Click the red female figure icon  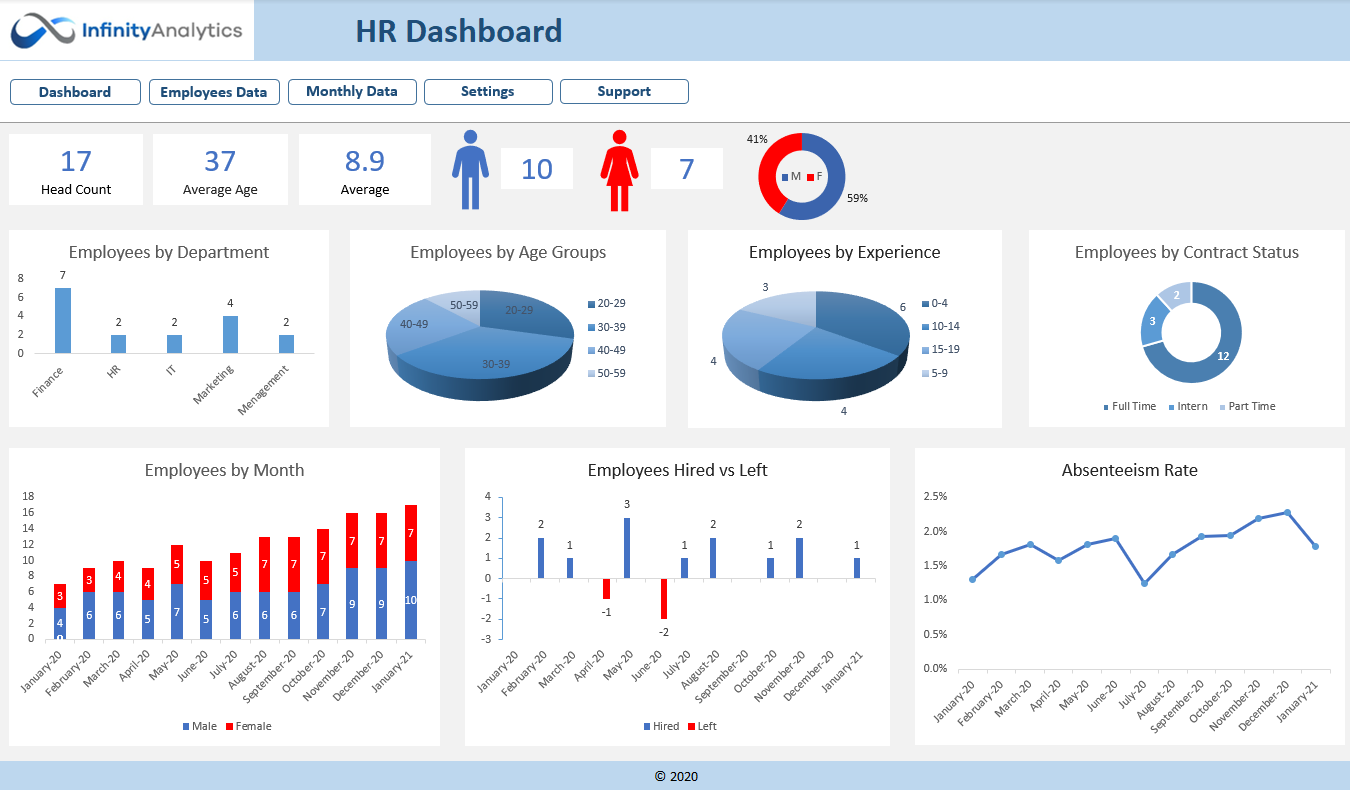(x=619, y=170)
